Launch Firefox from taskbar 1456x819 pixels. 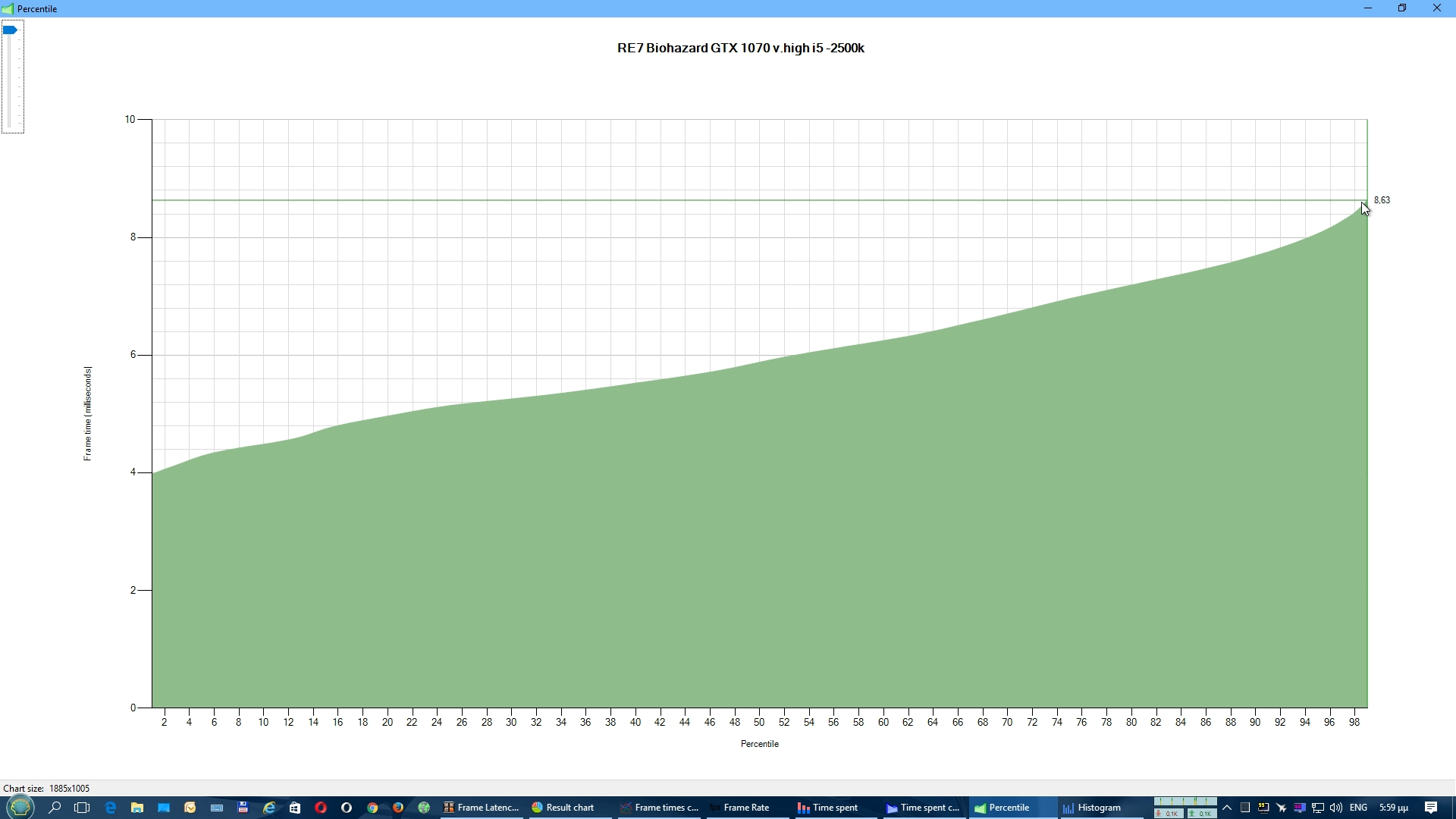(398, 808)
